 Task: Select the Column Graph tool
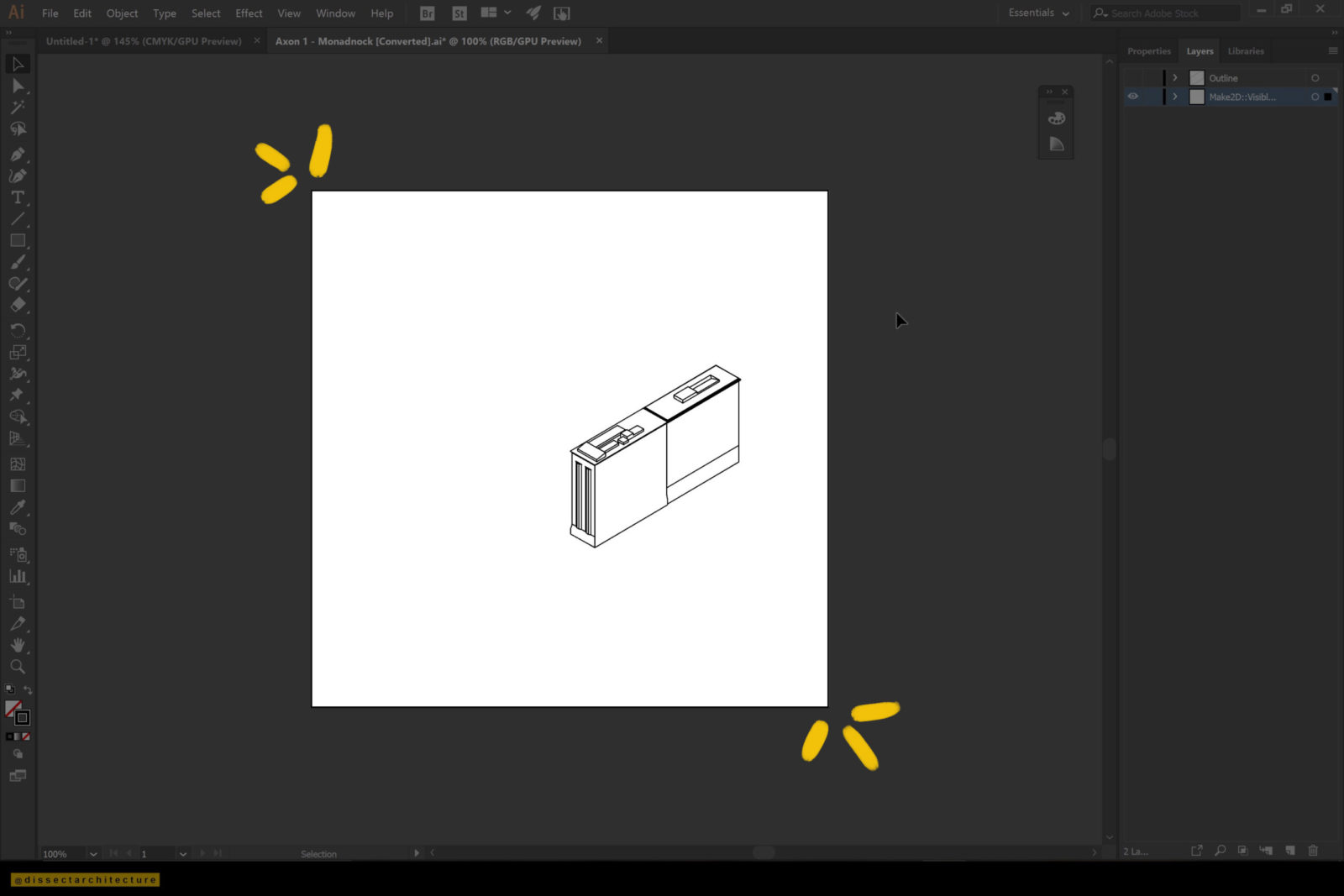coord(18,576)
